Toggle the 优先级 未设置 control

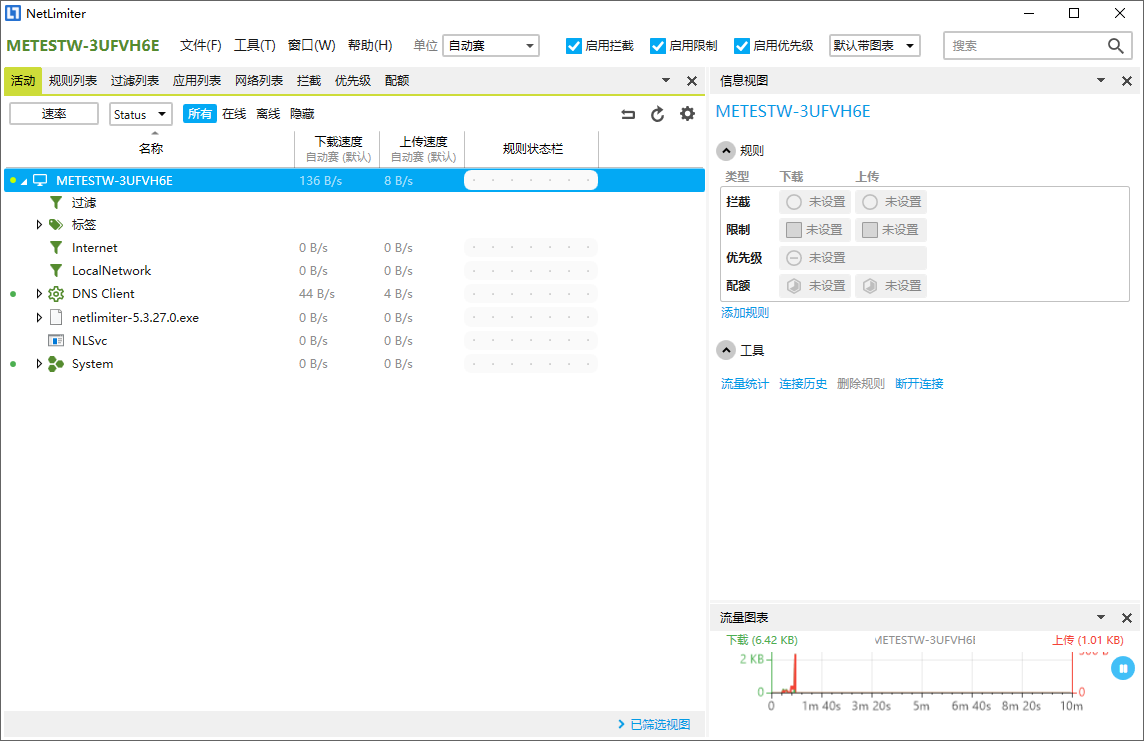click(852, 257)
